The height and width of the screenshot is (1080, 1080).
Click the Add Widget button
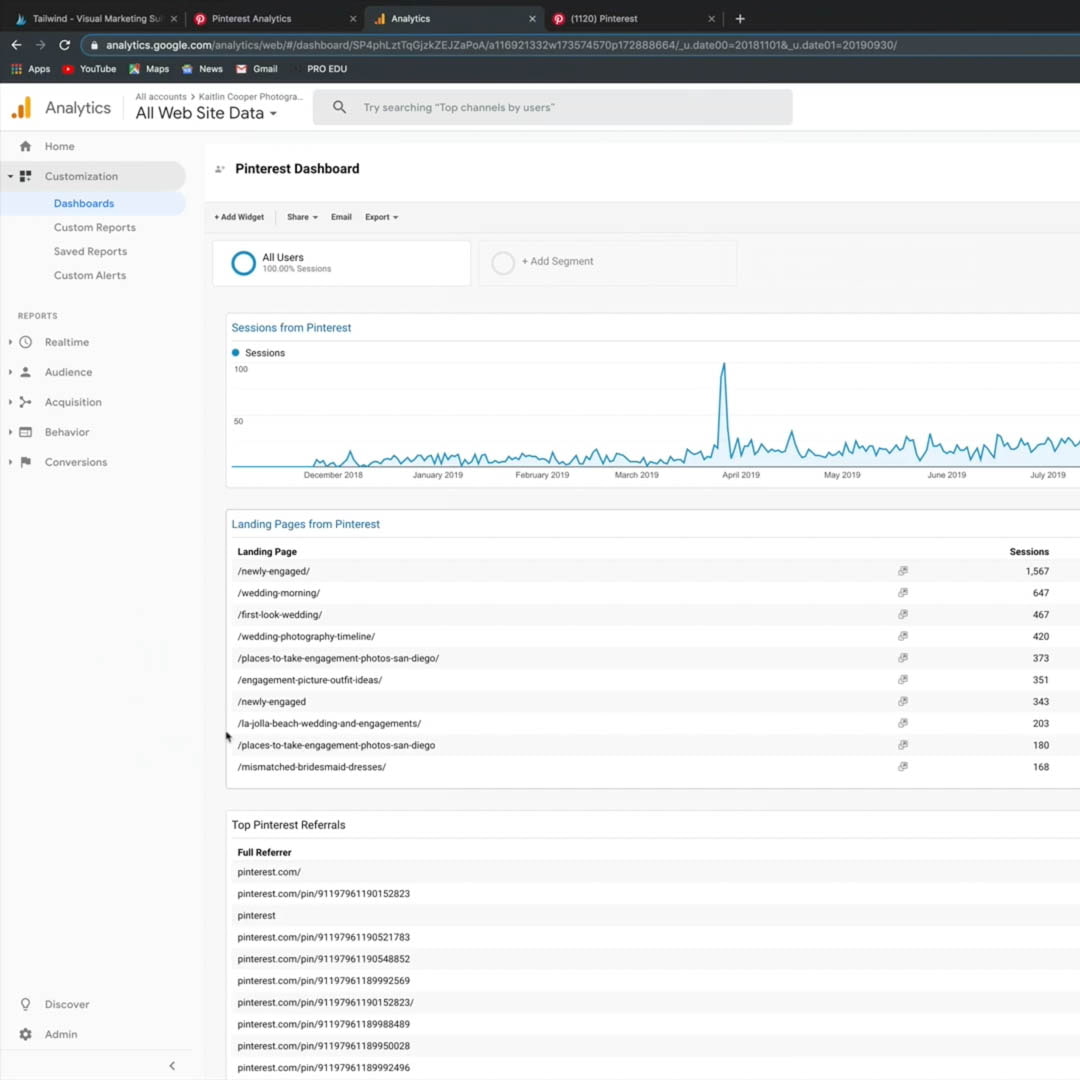(x=239, y=217)
